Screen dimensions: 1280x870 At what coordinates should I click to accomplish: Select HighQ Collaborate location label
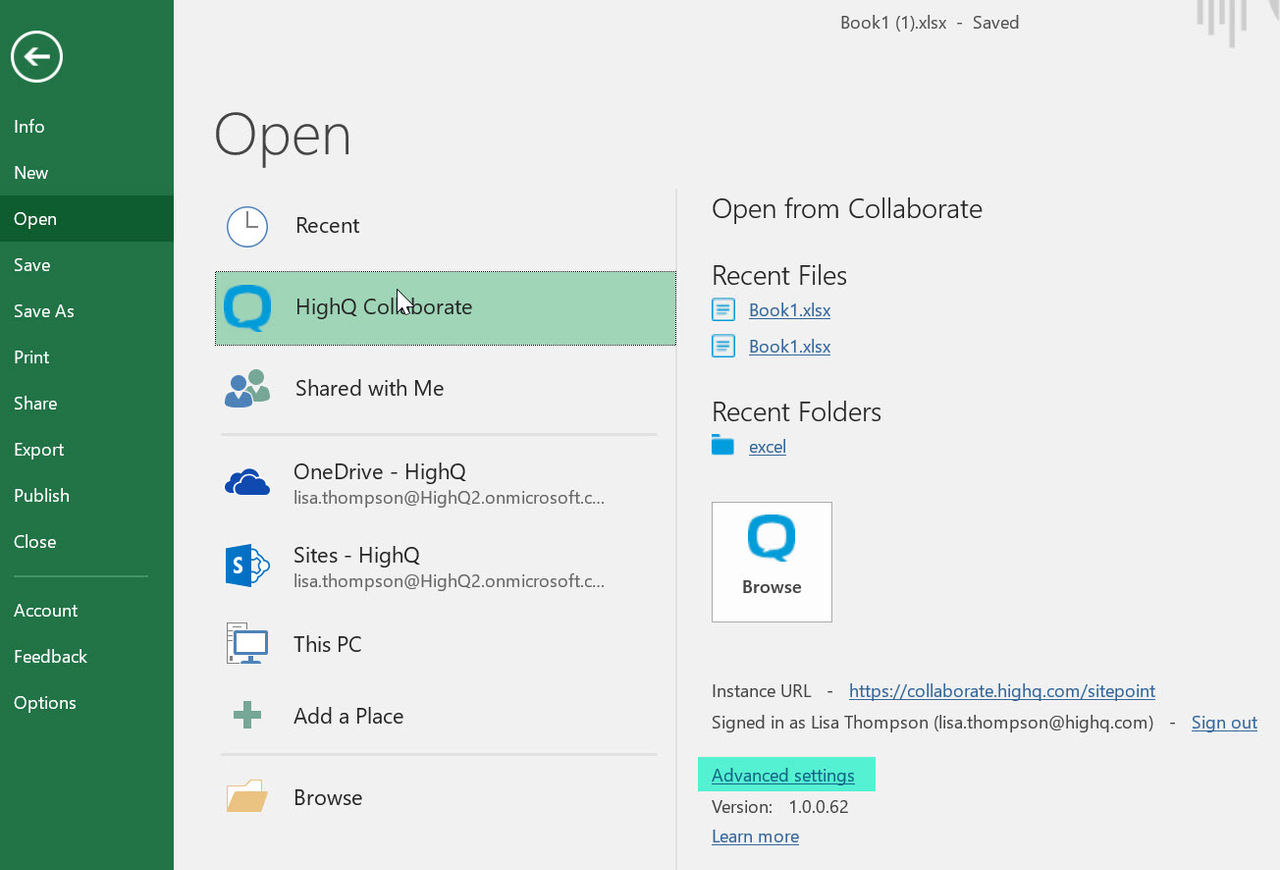[x=384, y=307]
